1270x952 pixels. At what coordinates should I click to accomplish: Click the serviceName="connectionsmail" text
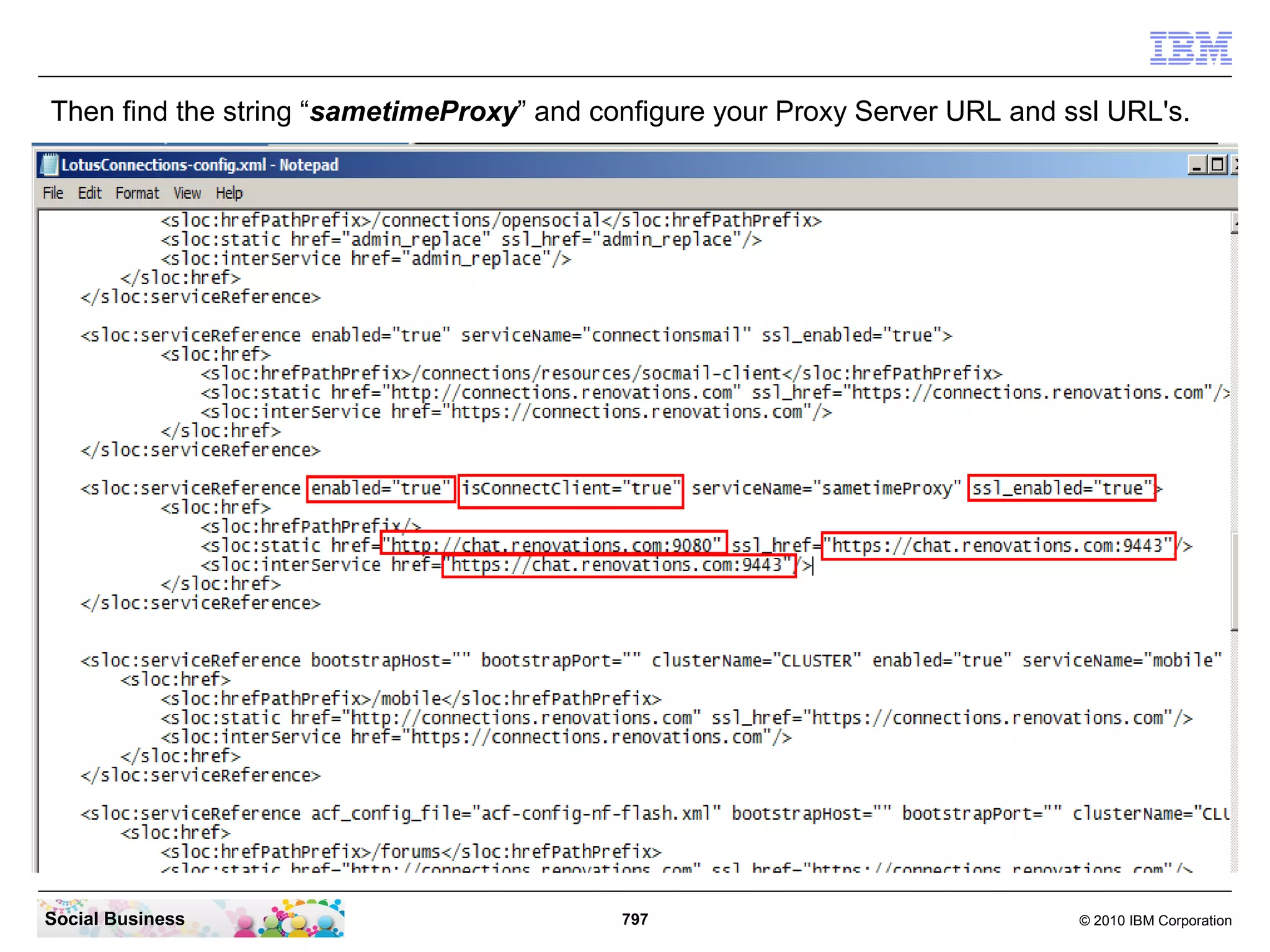point(605,335)
